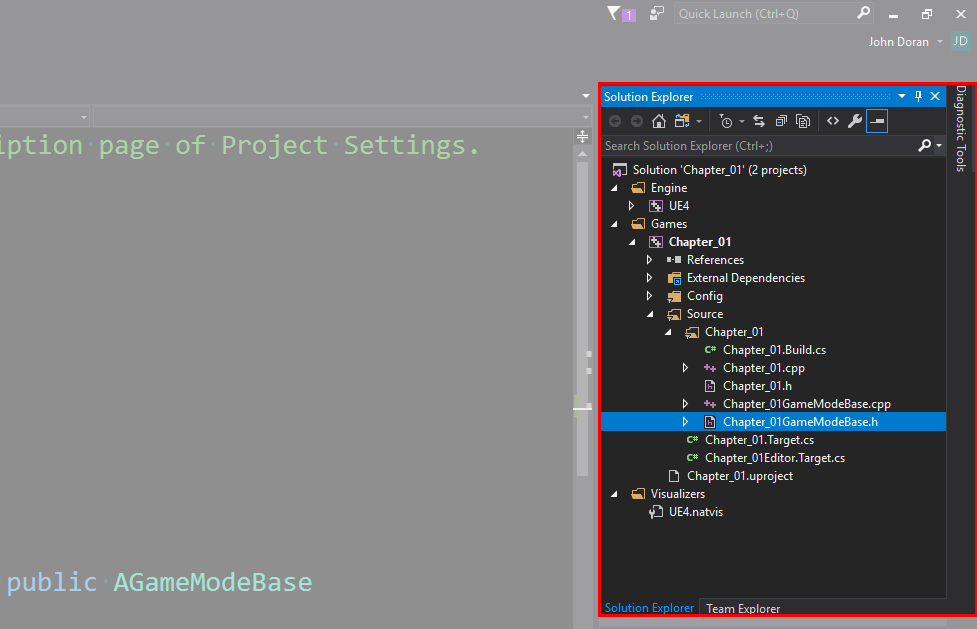Select the Chapter_01.cpp file icon
977x629 pixels.
tap(710, 368)
